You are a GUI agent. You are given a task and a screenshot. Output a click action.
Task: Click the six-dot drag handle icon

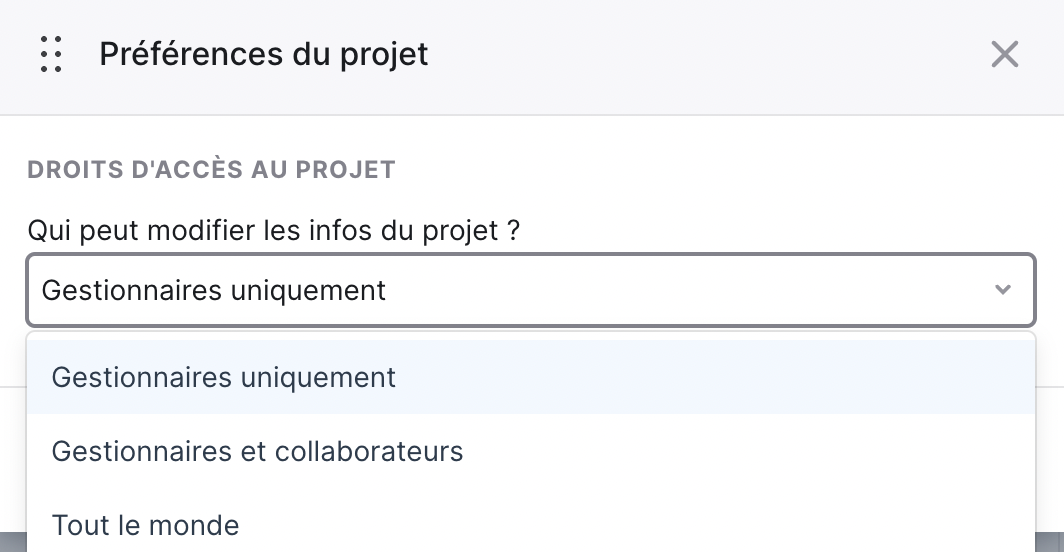click(51, 54)
